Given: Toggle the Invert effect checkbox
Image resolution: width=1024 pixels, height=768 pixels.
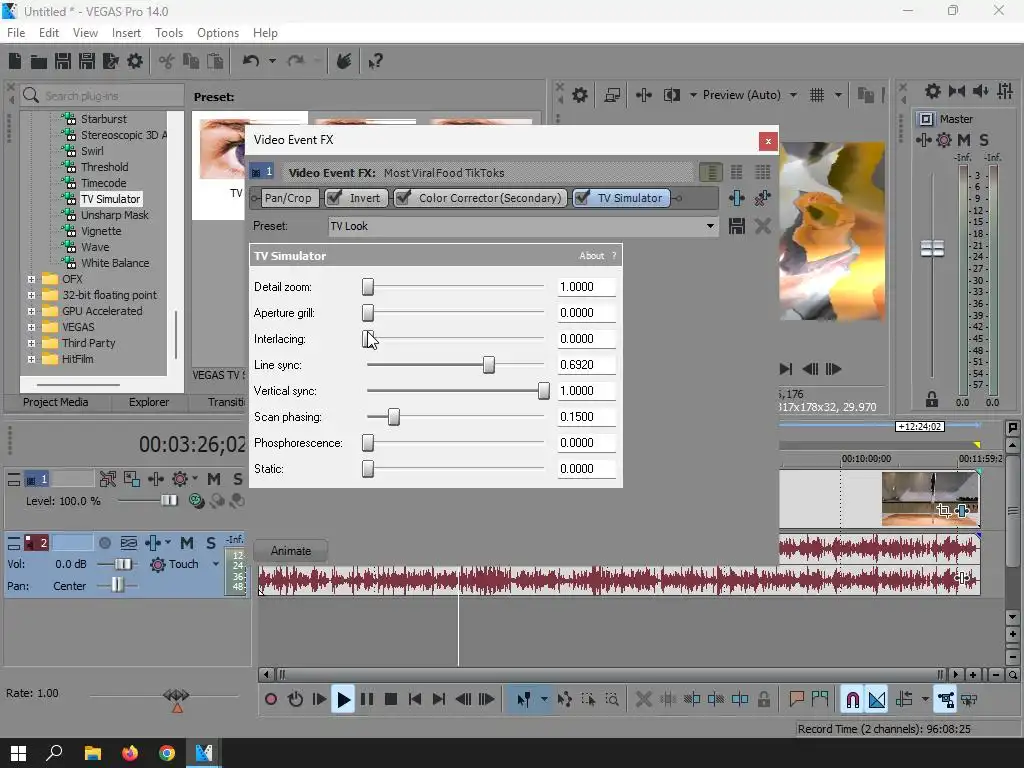Looking at the screenshot, I should click(334, 198).
